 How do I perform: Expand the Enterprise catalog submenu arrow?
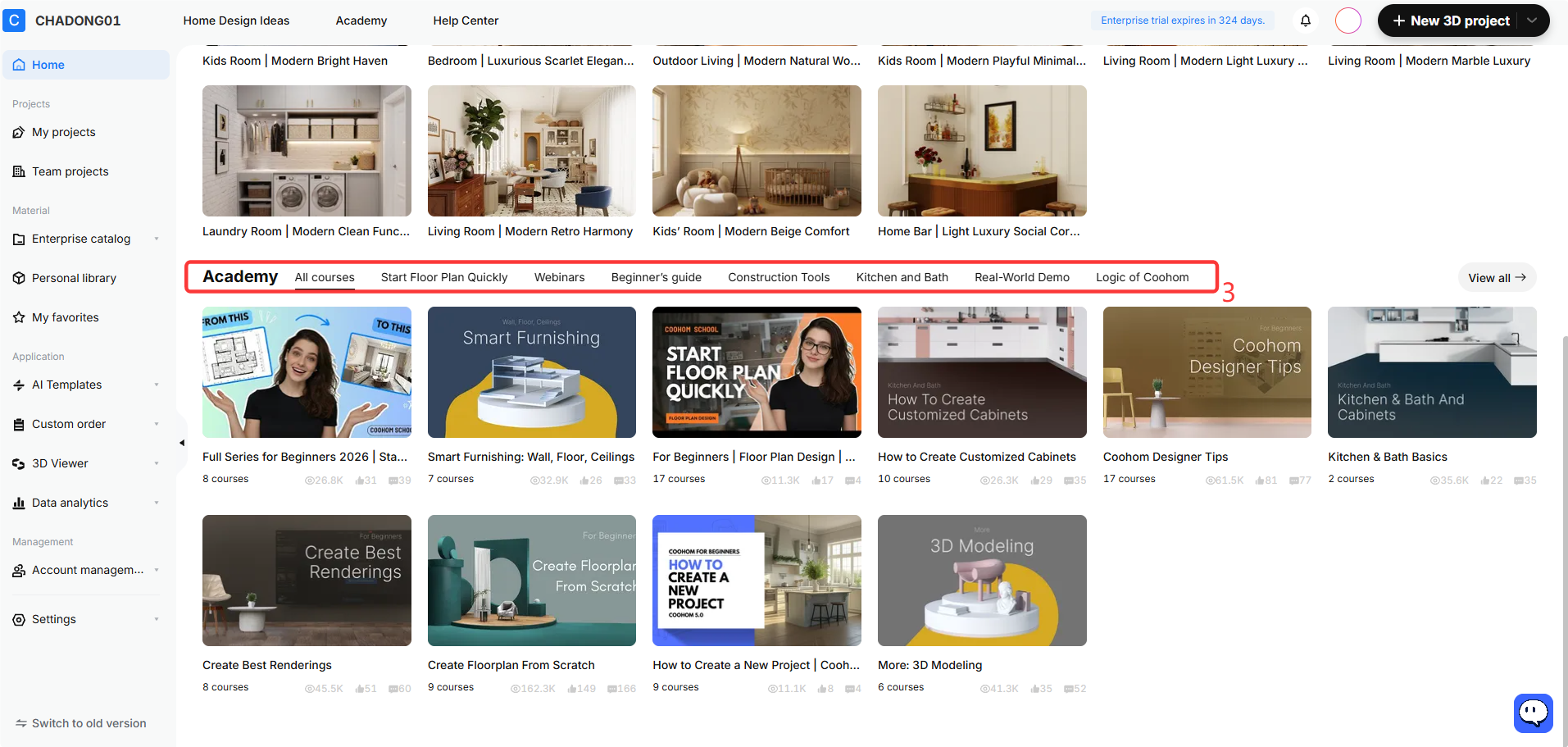[x=157, y=239]
